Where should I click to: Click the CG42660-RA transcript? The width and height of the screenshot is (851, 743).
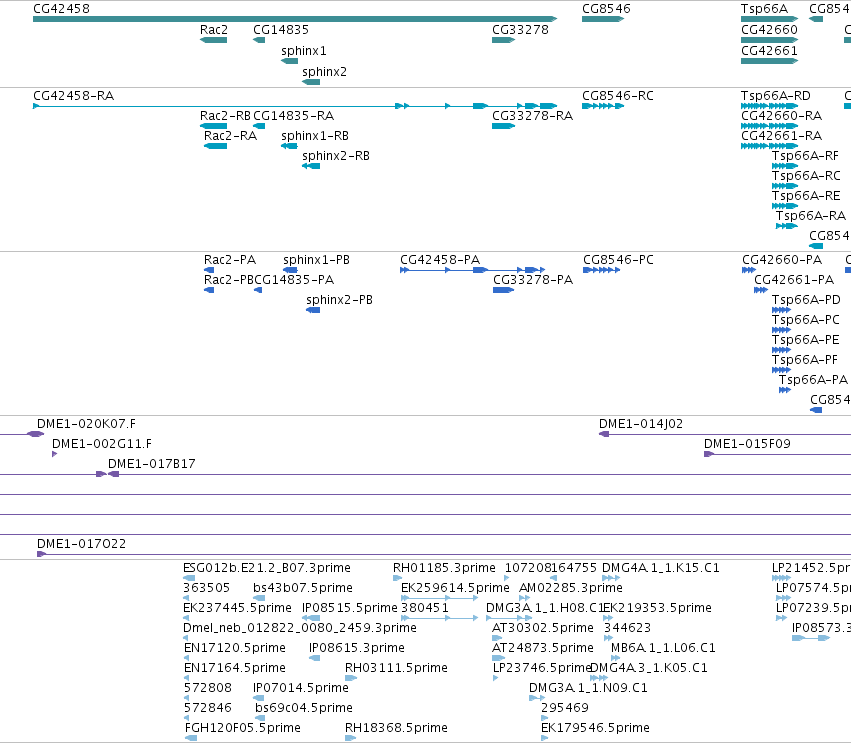pos(769,126)
